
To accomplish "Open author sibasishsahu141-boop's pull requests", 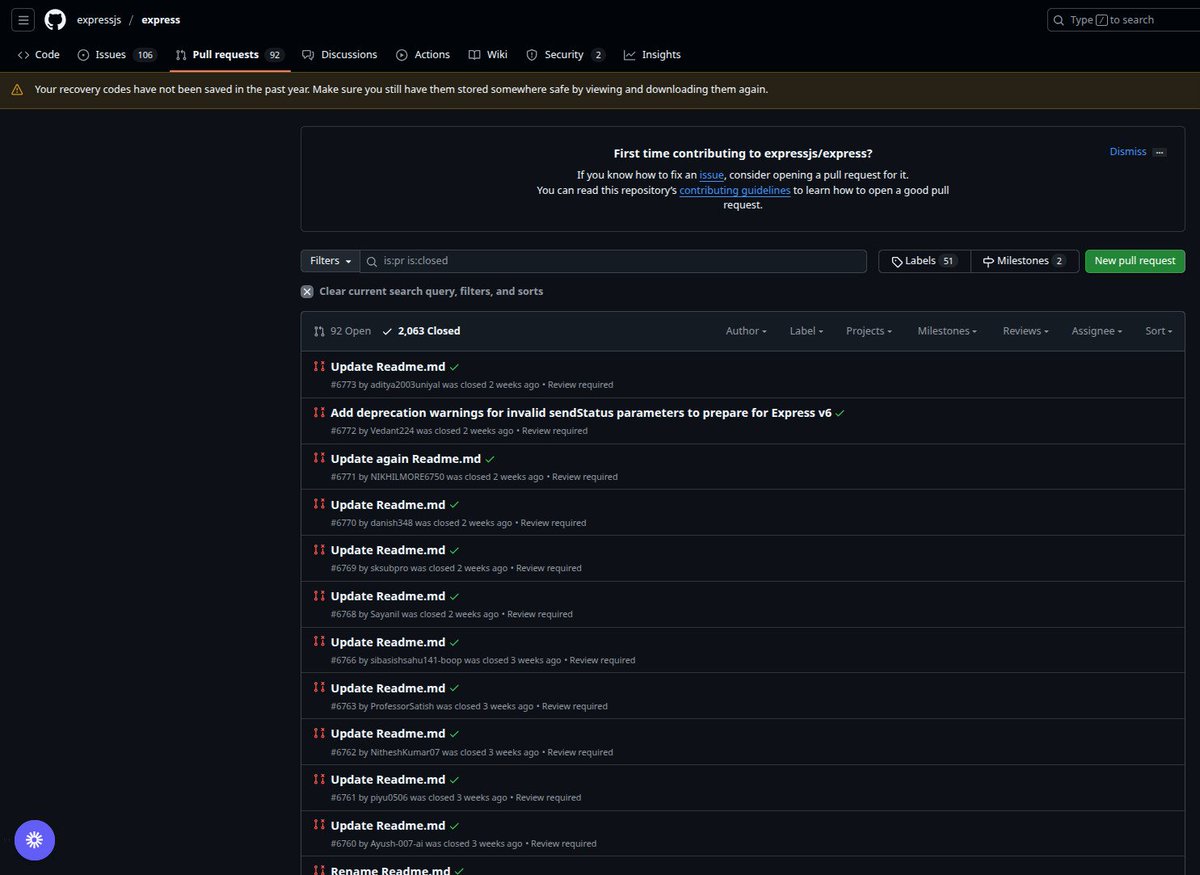I will pos(416,660).
